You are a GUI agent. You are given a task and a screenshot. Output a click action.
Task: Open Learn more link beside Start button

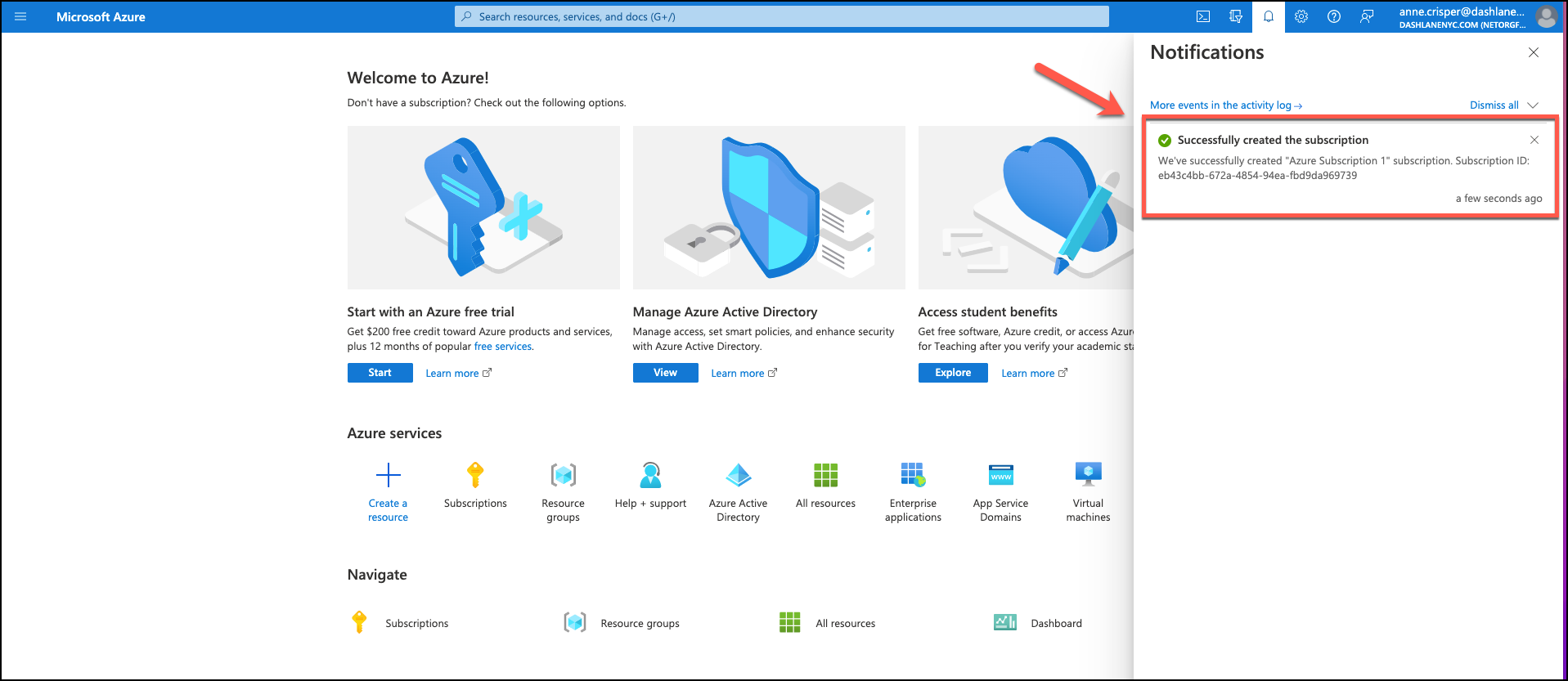459,373
